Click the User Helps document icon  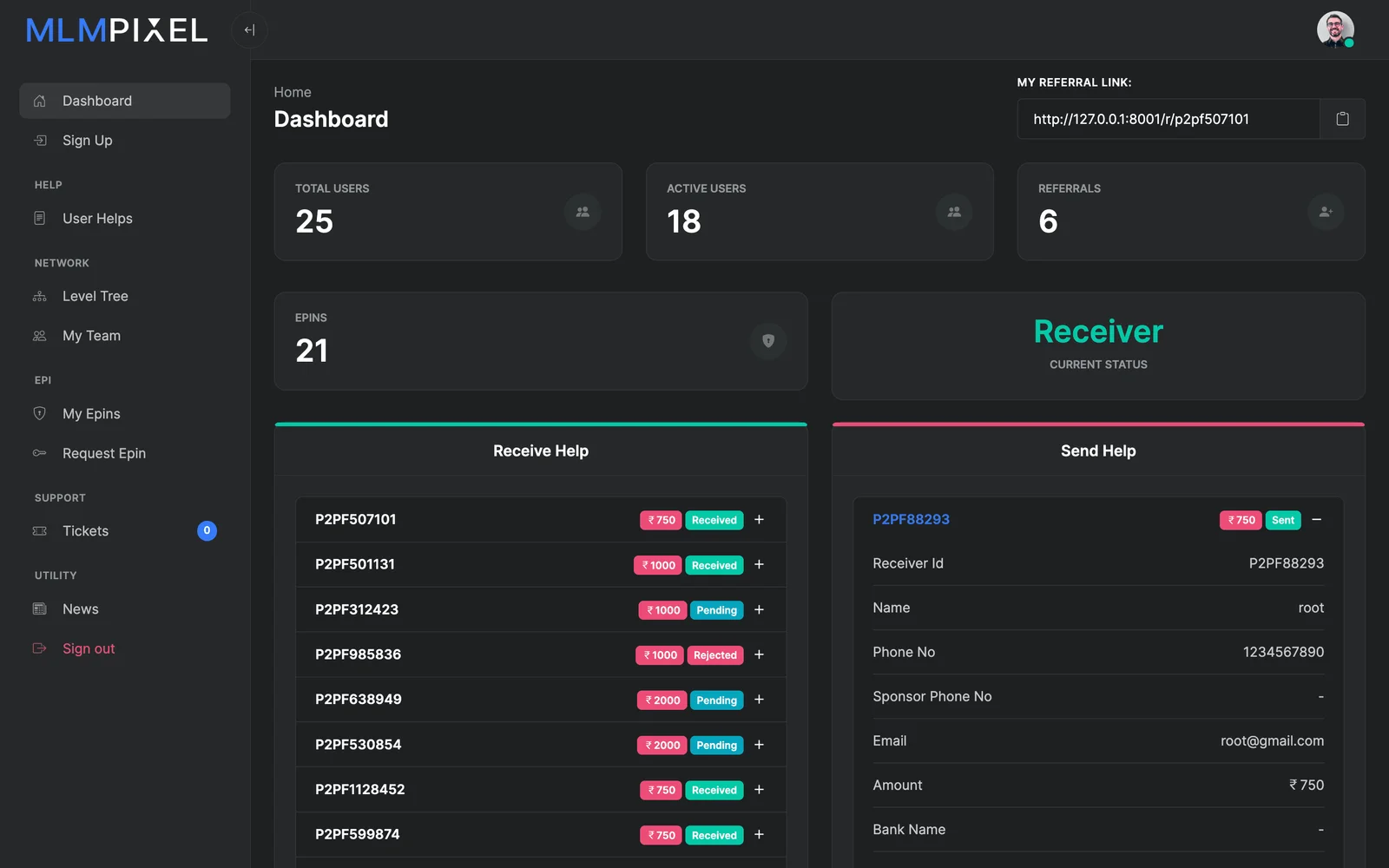tap(39, 218)
